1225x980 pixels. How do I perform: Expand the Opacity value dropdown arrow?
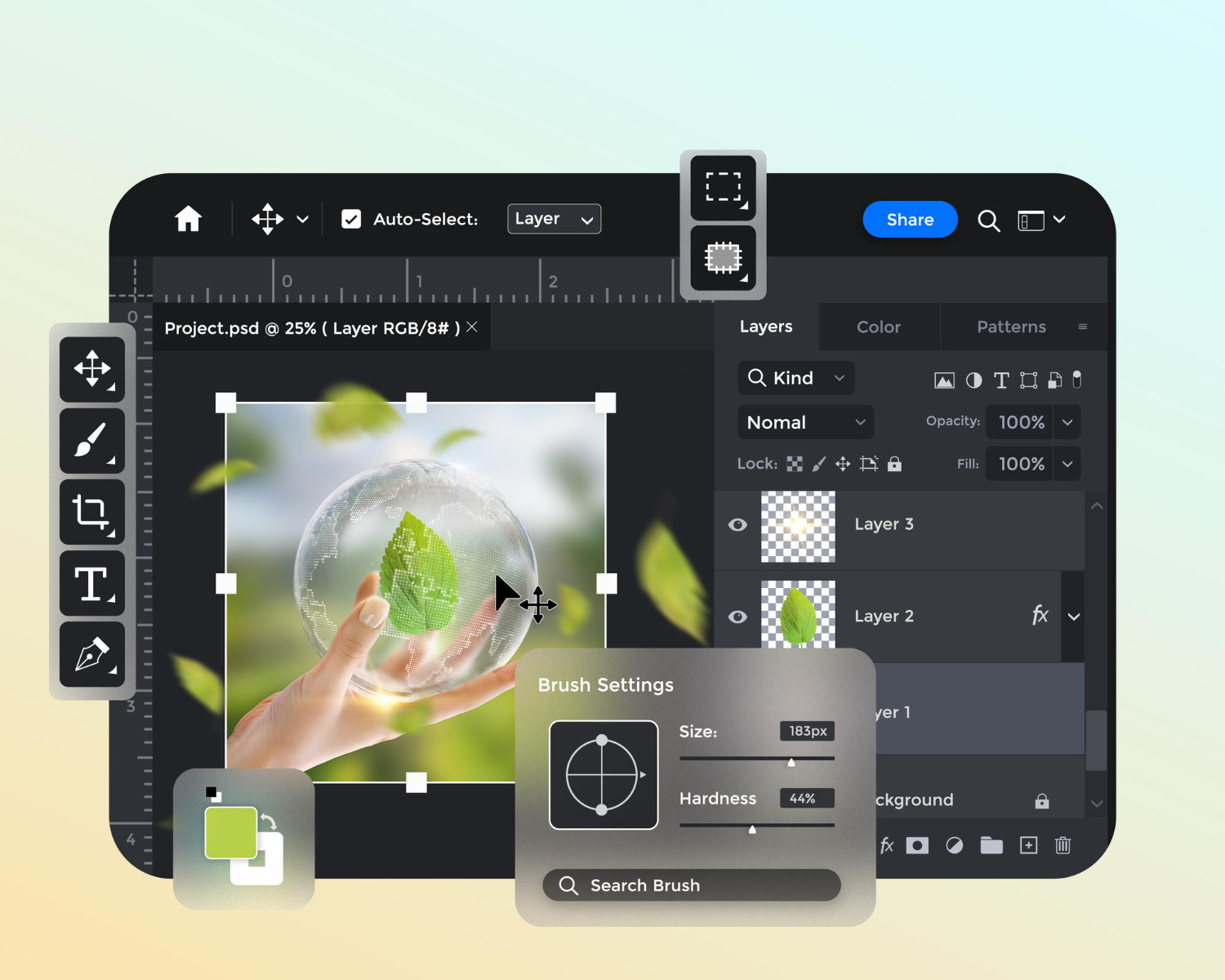tap(1067, 422)
